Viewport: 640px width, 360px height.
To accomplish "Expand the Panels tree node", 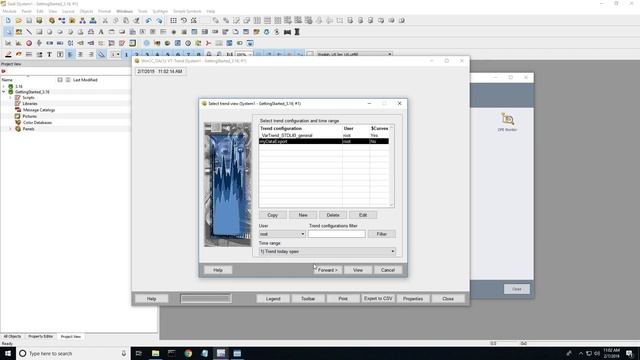I will tap(11, 129).
